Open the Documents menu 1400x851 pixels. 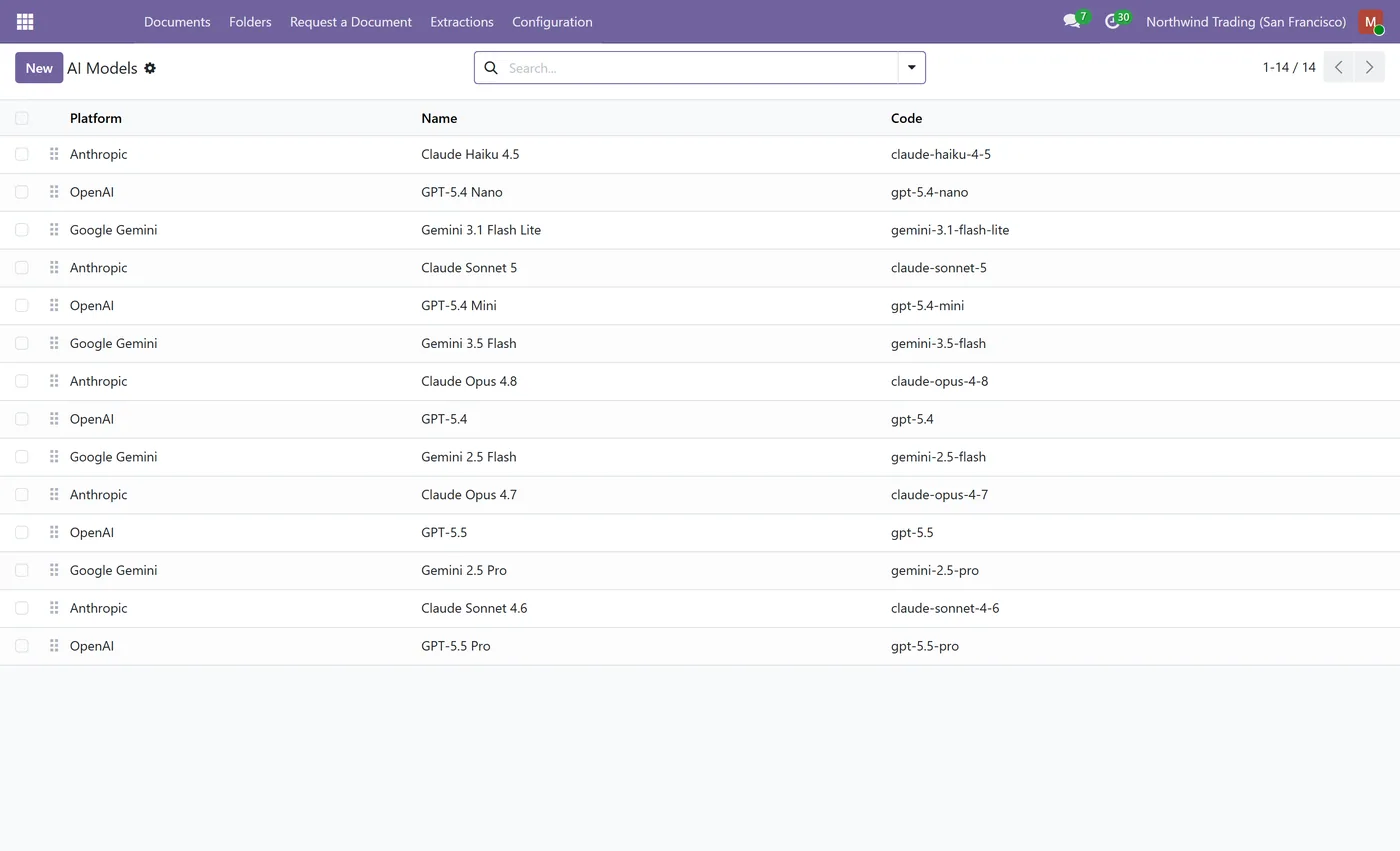click(x=177, y=22)
